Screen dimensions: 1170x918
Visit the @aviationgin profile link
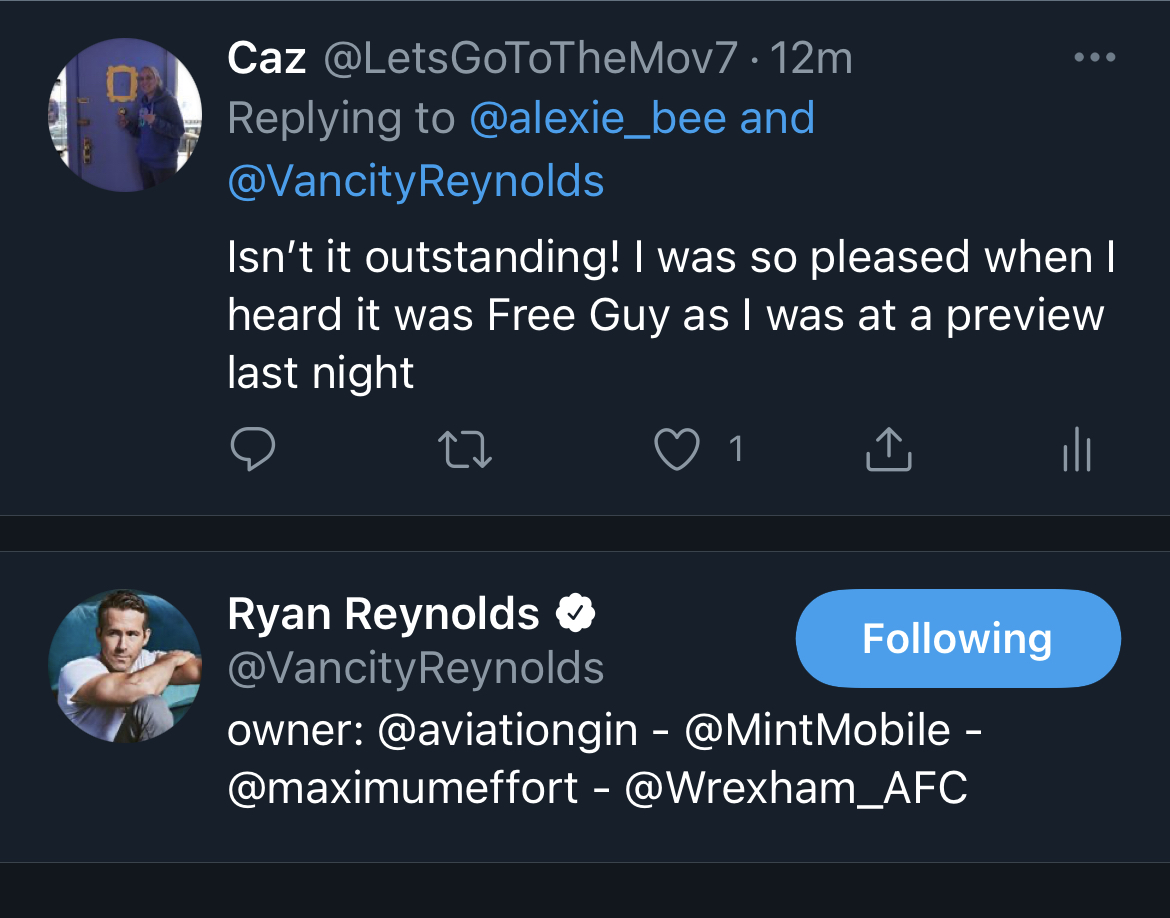(508, 730)
